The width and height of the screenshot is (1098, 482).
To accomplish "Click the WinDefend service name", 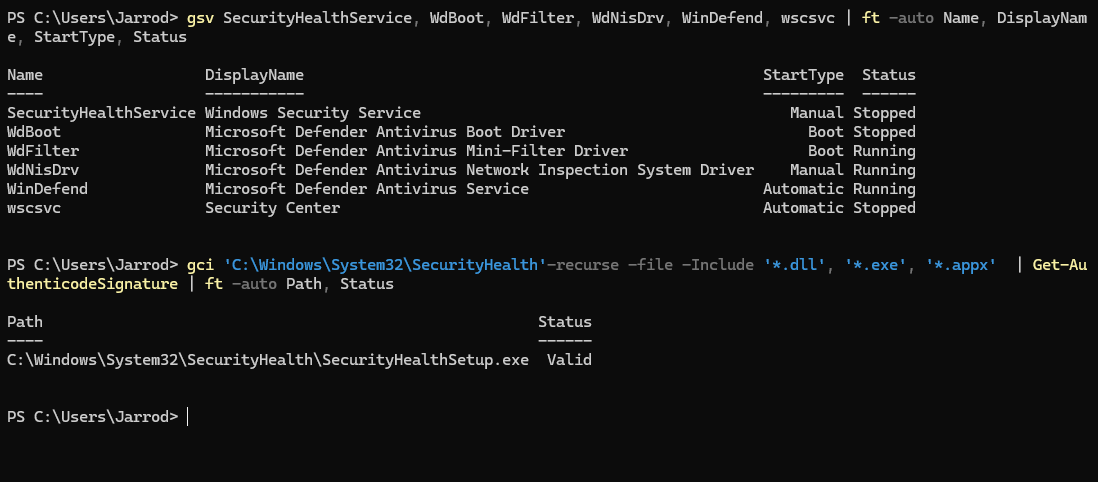I will (x=47, y=188).
